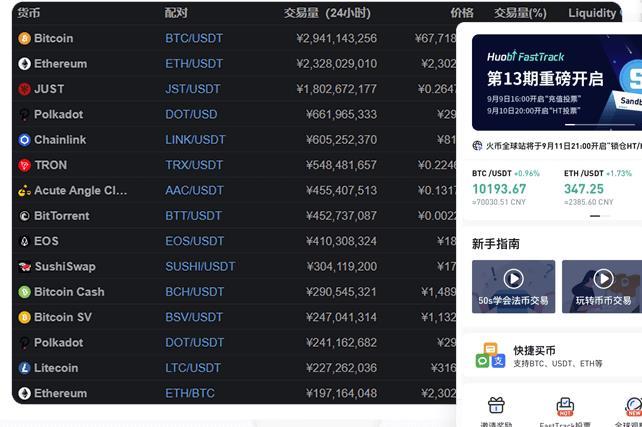Open the BCH/USDT pair link
642x427 pixels.
[194, 292]
